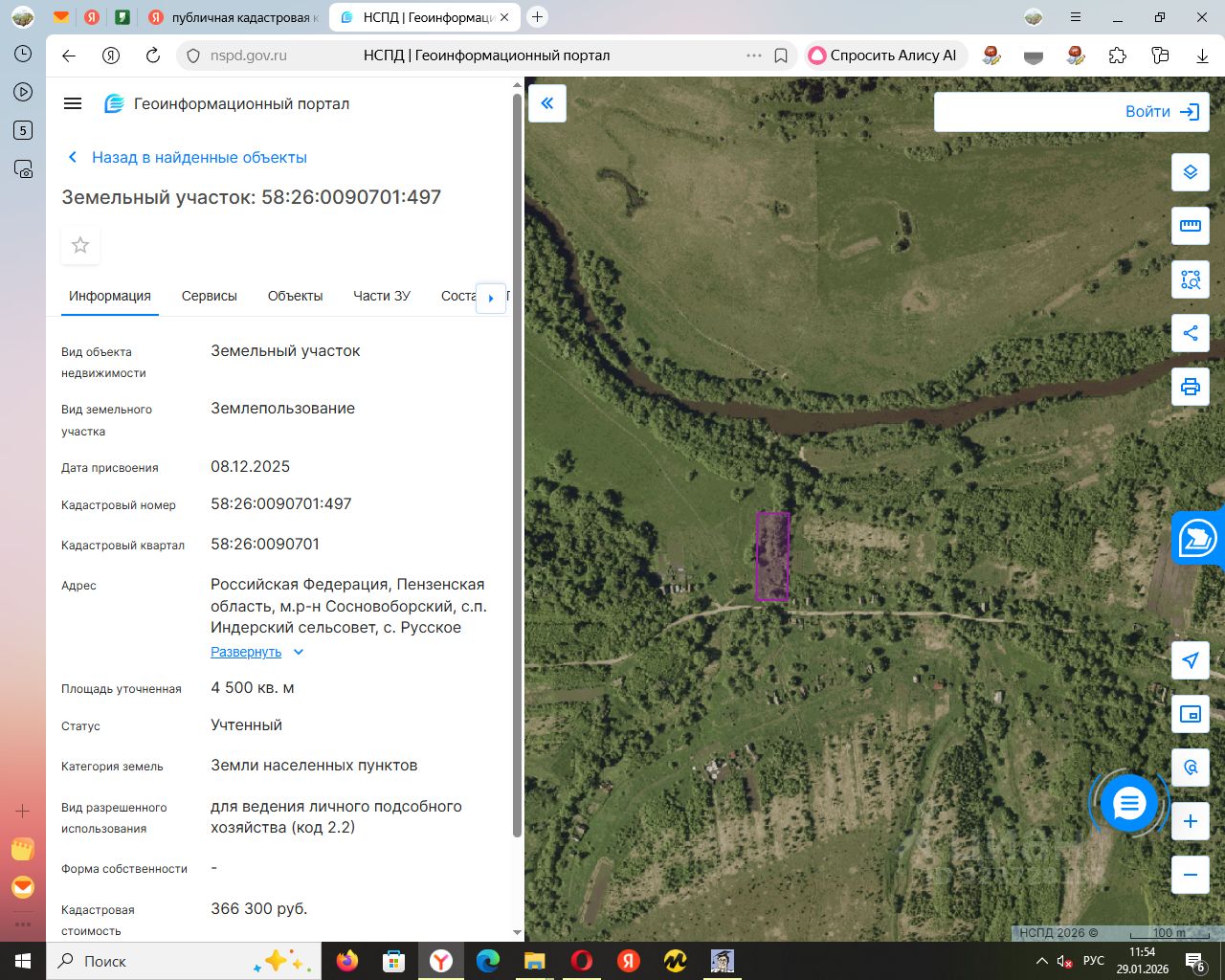Switch to the Объекты tab
Viewport: 1225px width, 980px height.
point(296,296)
